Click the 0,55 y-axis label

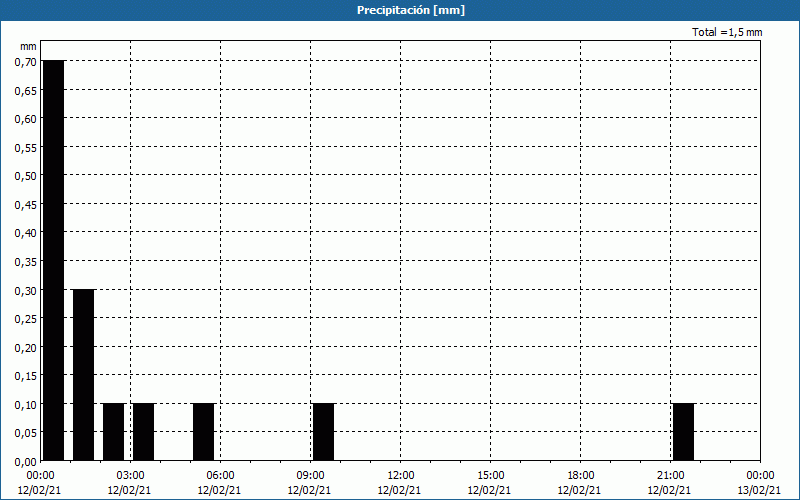26,147
